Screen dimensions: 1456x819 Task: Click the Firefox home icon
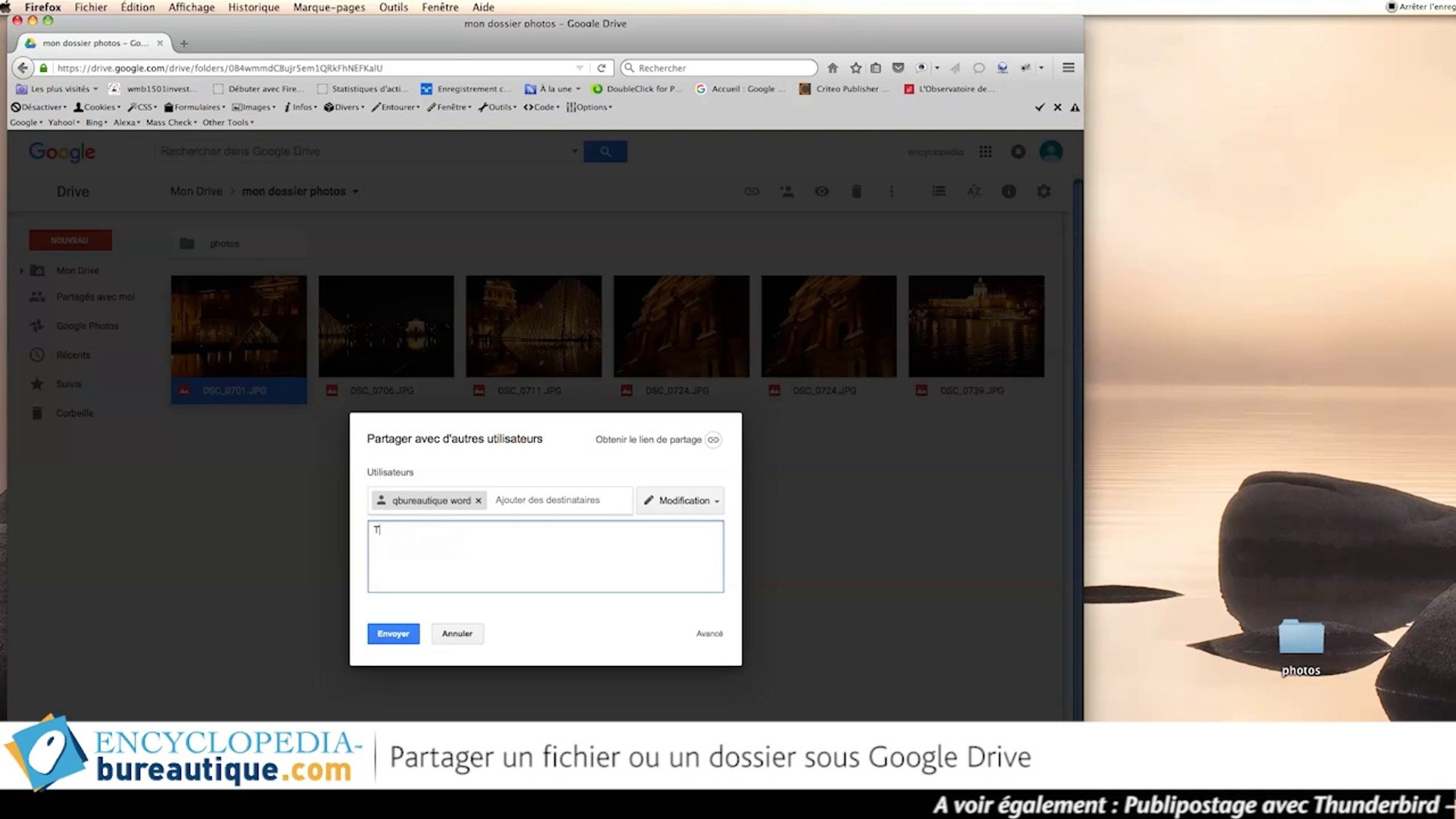833,68
